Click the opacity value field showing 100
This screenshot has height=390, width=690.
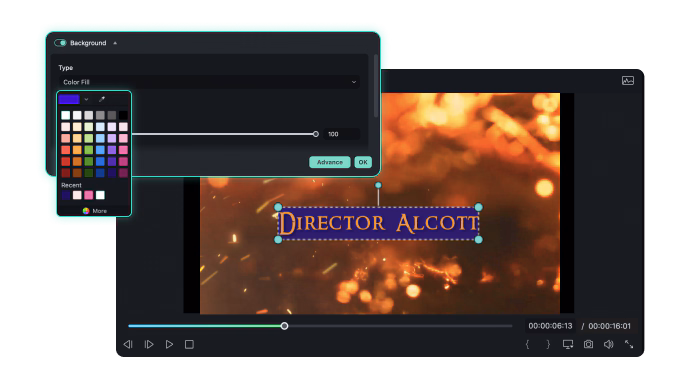click(341, 134)
